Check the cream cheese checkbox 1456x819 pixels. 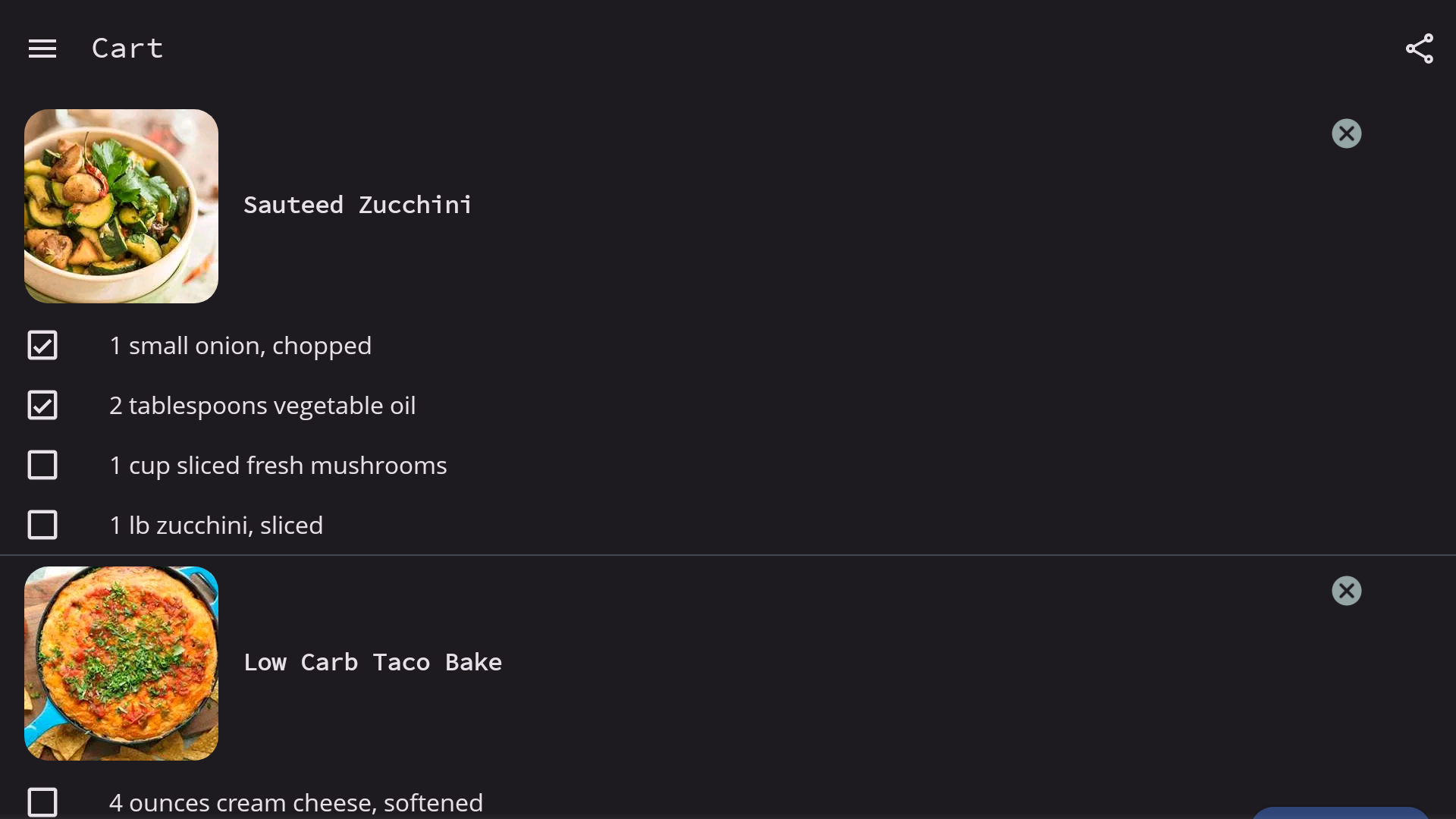click(42, 802)
